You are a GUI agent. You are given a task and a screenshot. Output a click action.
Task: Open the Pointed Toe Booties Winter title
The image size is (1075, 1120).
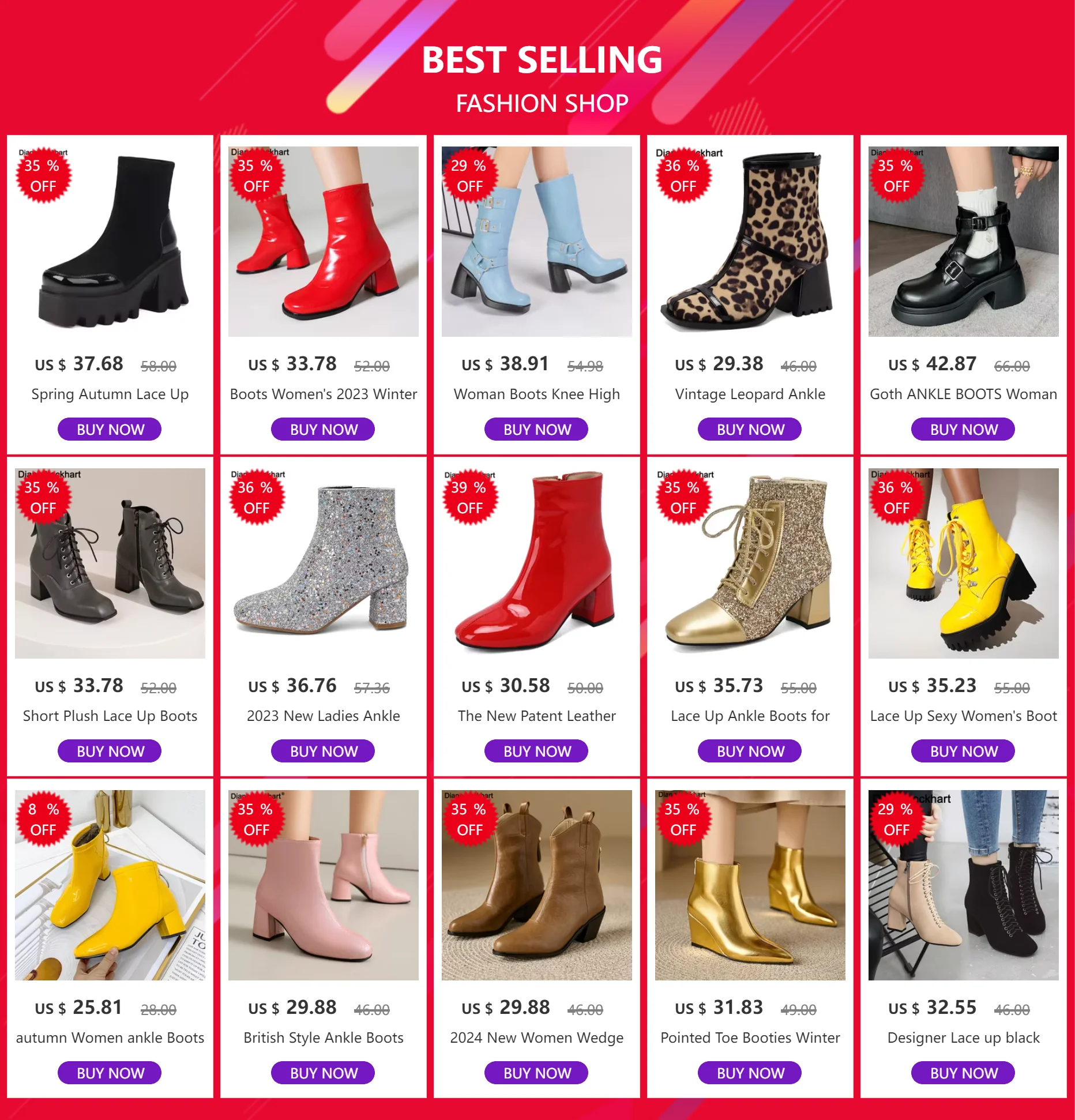coord(750,1038)
